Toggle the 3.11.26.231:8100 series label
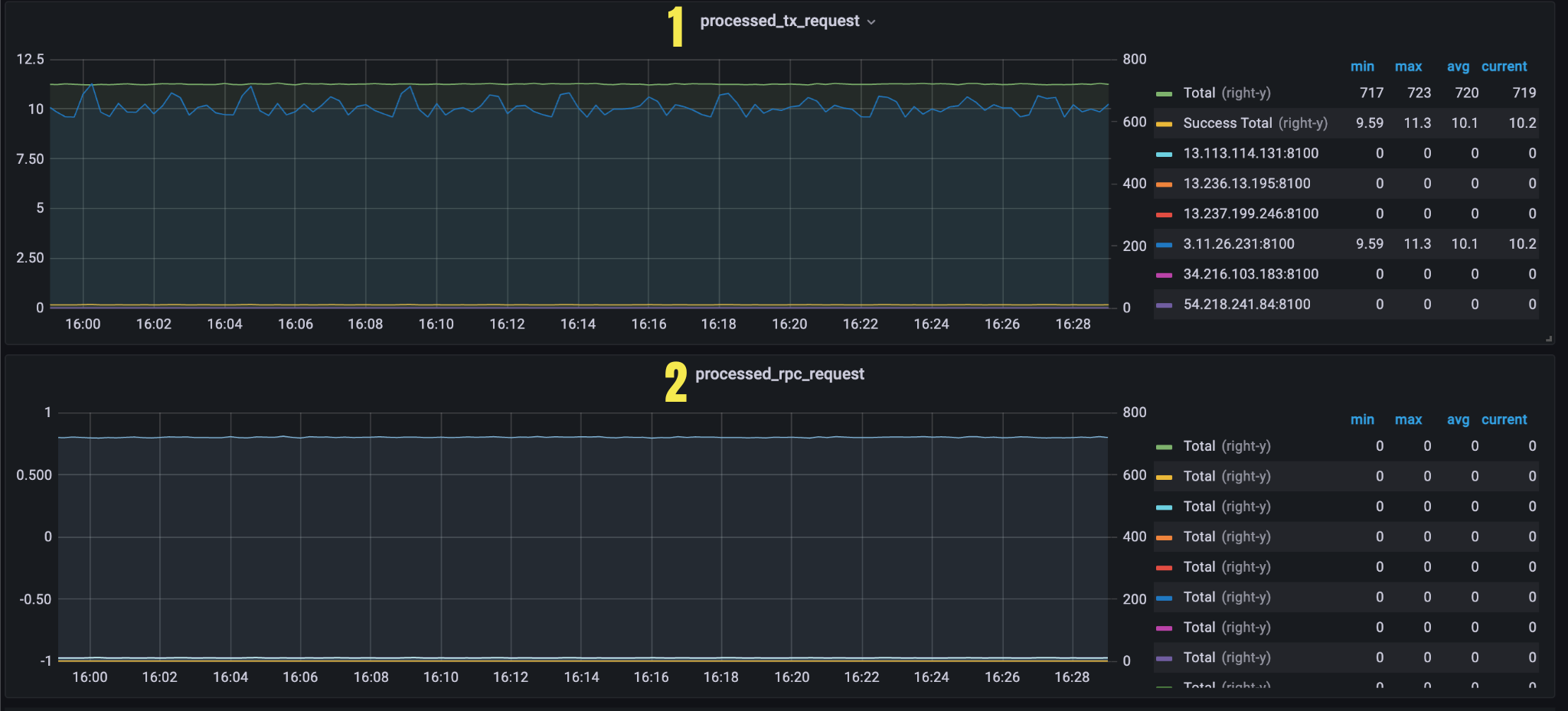1568x711 pixels. click(x=1238, y=244)
